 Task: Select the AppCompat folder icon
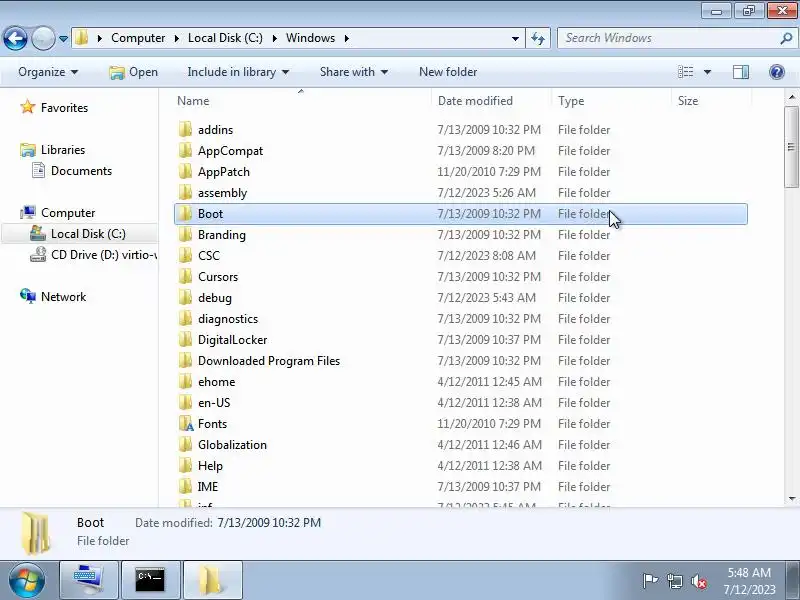point(186,151)
